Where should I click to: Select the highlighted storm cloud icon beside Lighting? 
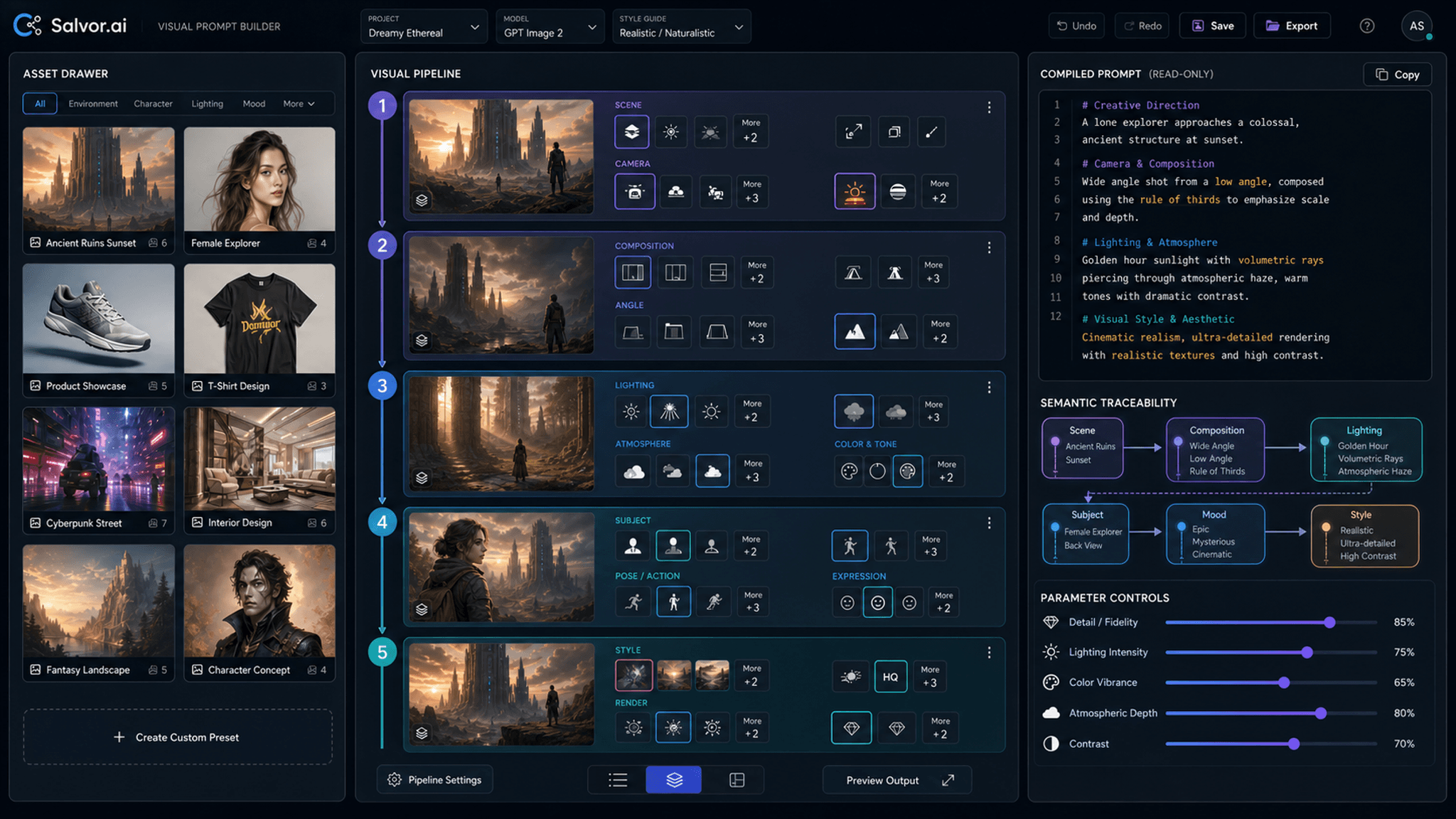click(854, 411)
